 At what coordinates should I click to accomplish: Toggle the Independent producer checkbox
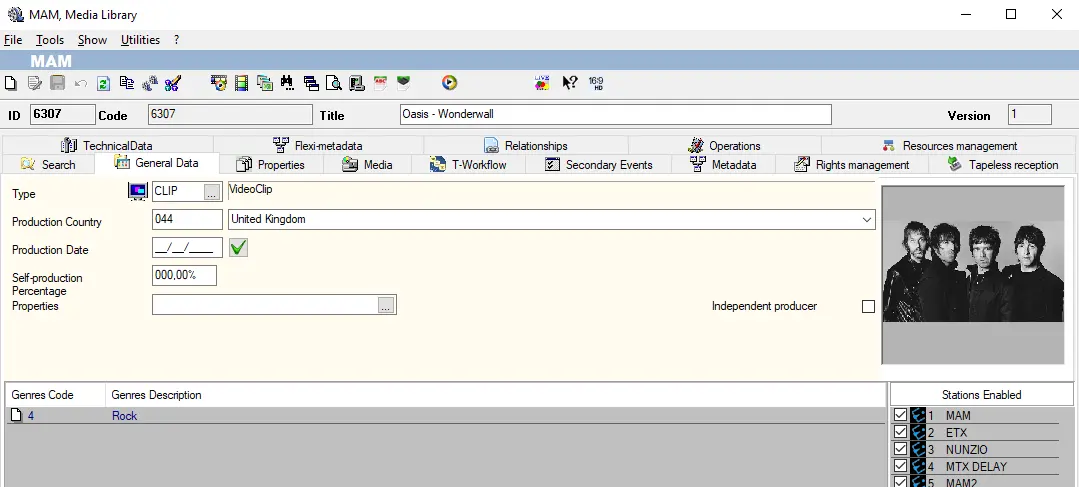(x=868, y=306)
